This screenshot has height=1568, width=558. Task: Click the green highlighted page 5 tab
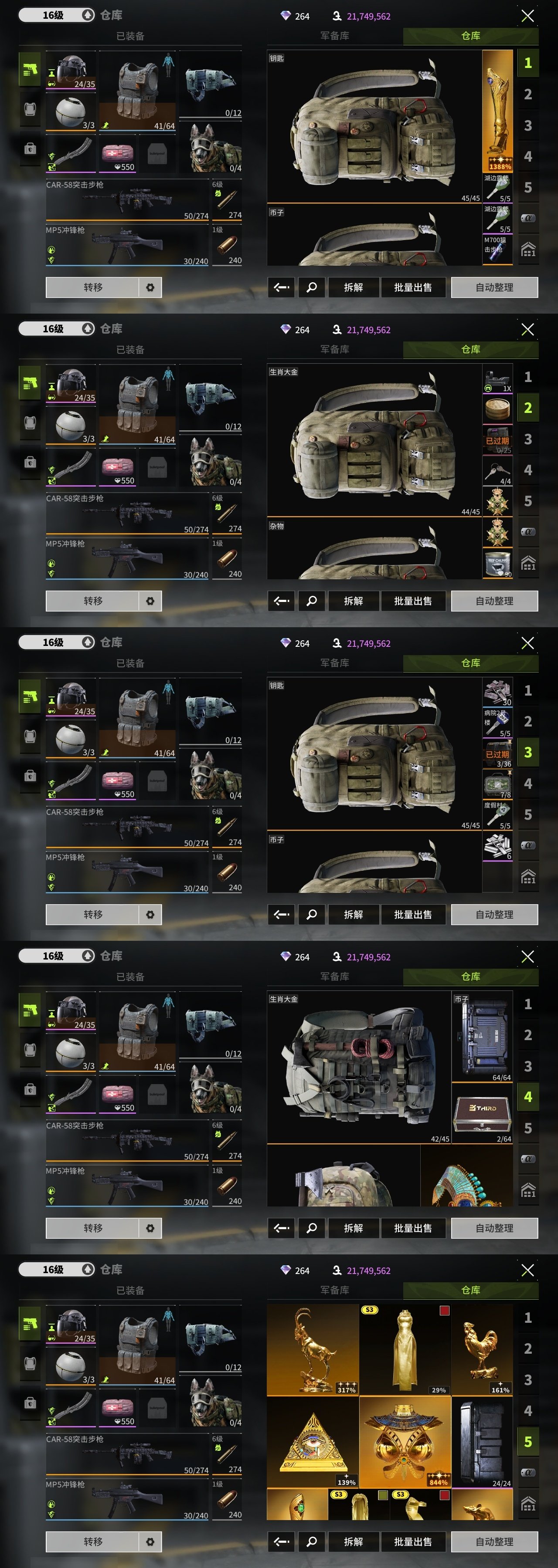(x=528, y=1442)
